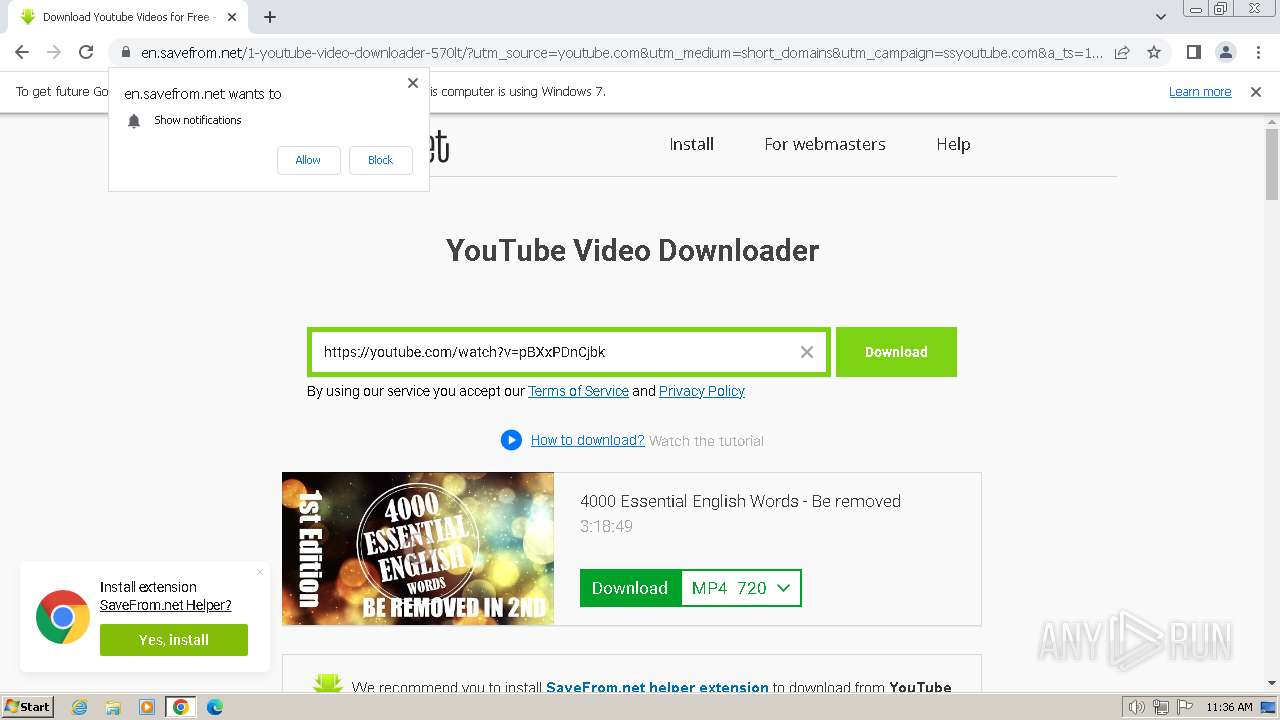Screen dimensions: 1280x720
Task: Open Microsoft Edge from the taskbar
Action: click(x=215, y=707)
